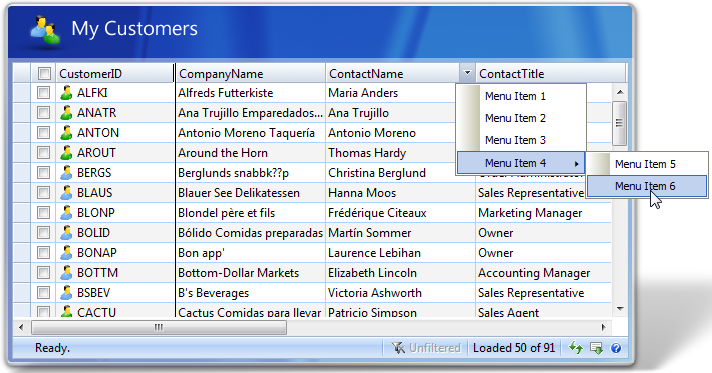Select the 'Frédérique Citeaux' cell

click(400, 213)
